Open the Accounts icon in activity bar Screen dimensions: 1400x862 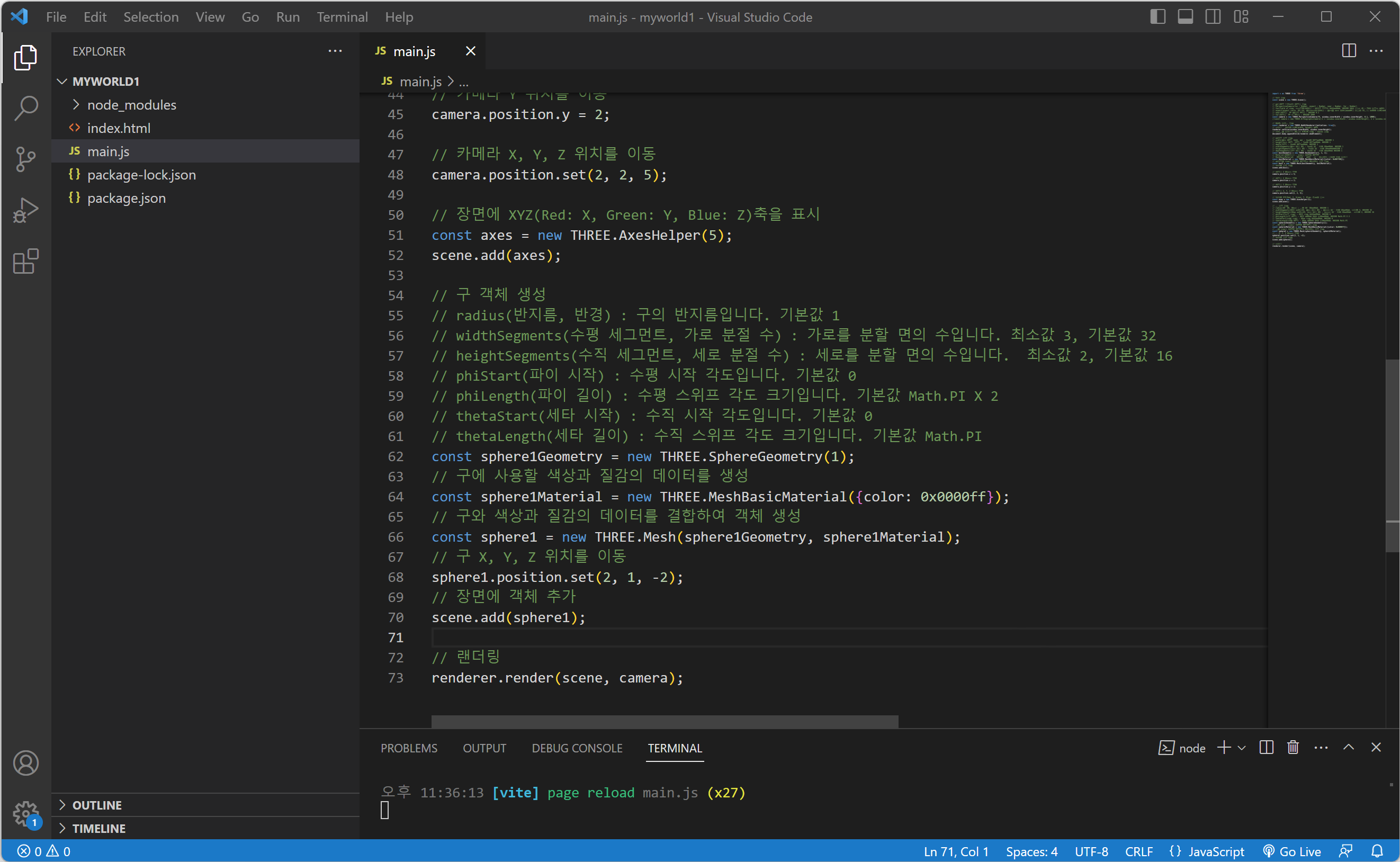pyautogui.click(x=25, y=763)
